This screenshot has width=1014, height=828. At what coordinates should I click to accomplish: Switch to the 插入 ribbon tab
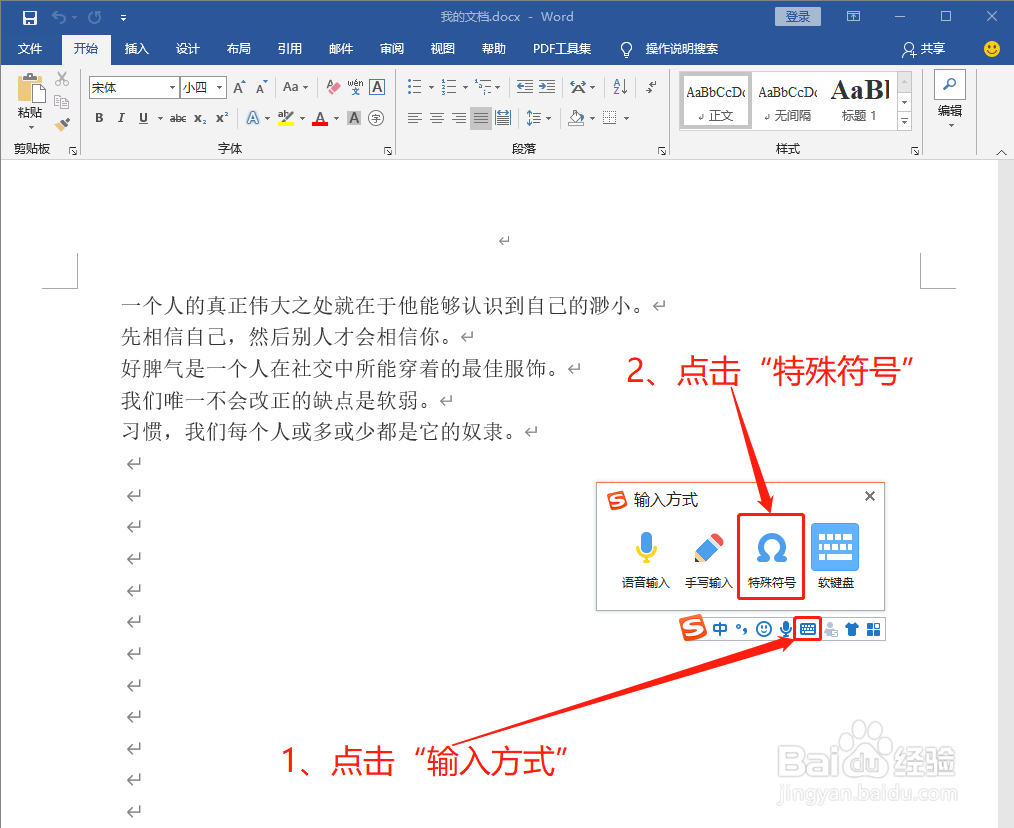tap(136, 49)
